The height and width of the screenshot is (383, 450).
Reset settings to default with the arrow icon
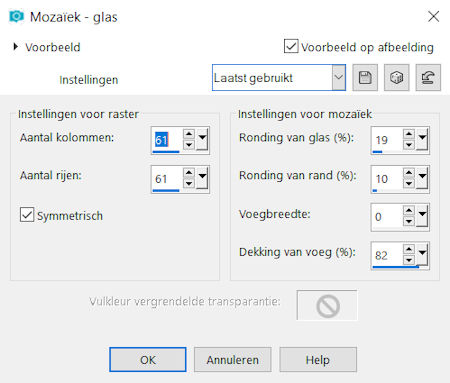point(428,78)
